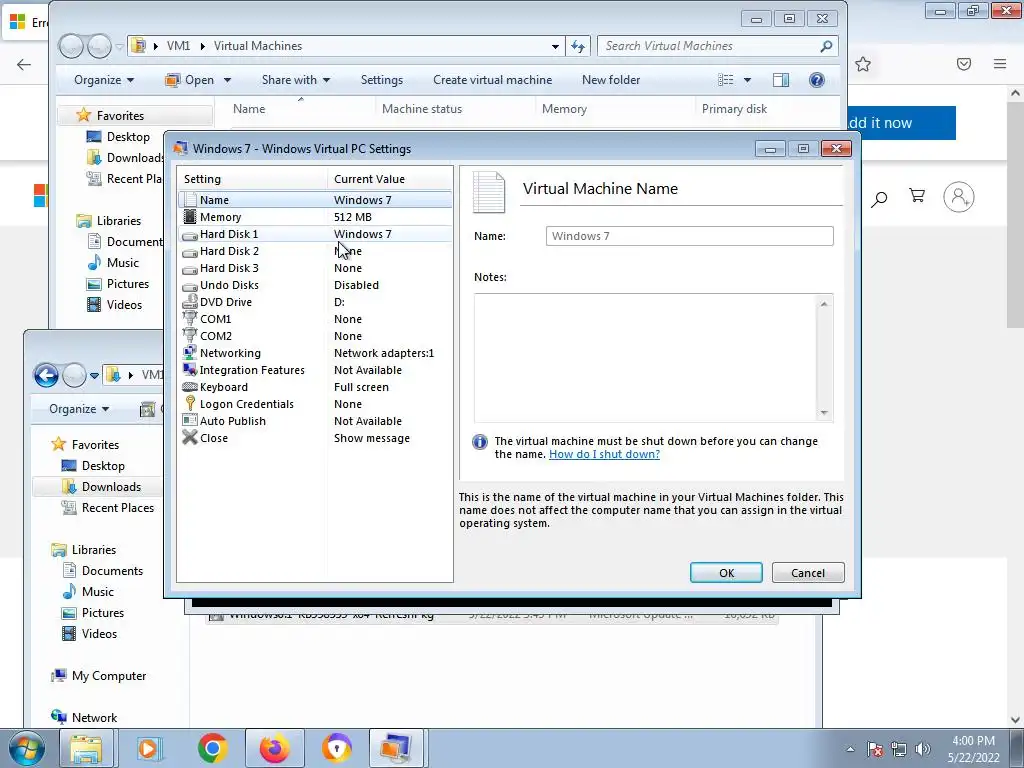1024x768 pixels.
Task: Open Desktop in top Explorer favorites
Action: (x=118, y=136)
